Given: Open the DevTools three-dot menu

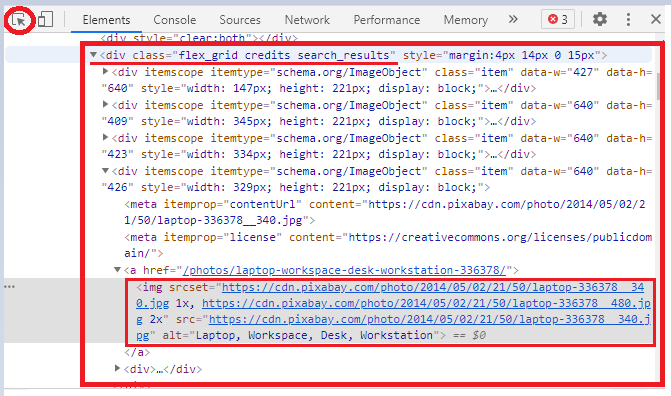Looking at the screenshot, I should (628, 19).
